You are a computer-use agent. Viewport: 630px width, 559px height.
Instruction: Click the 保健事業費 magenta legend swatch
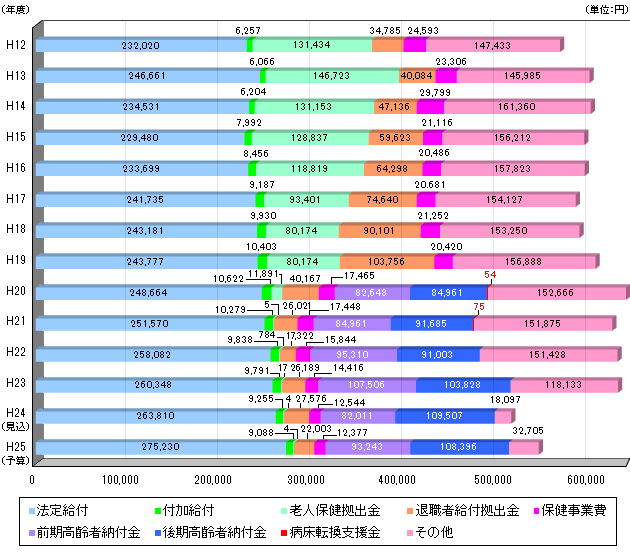click(536, 511)
